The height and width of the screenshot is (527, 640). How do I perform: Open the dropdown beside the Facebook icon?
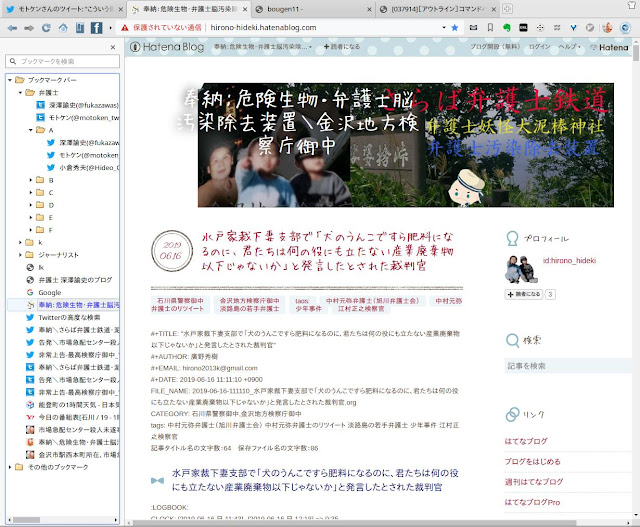(110, 28)
